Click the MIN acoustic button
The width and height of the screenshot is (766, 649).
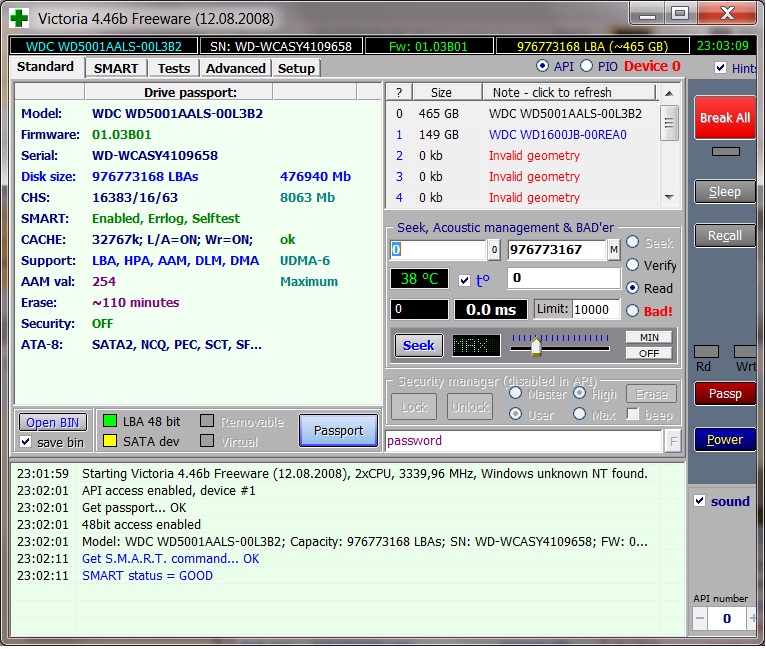649,337
